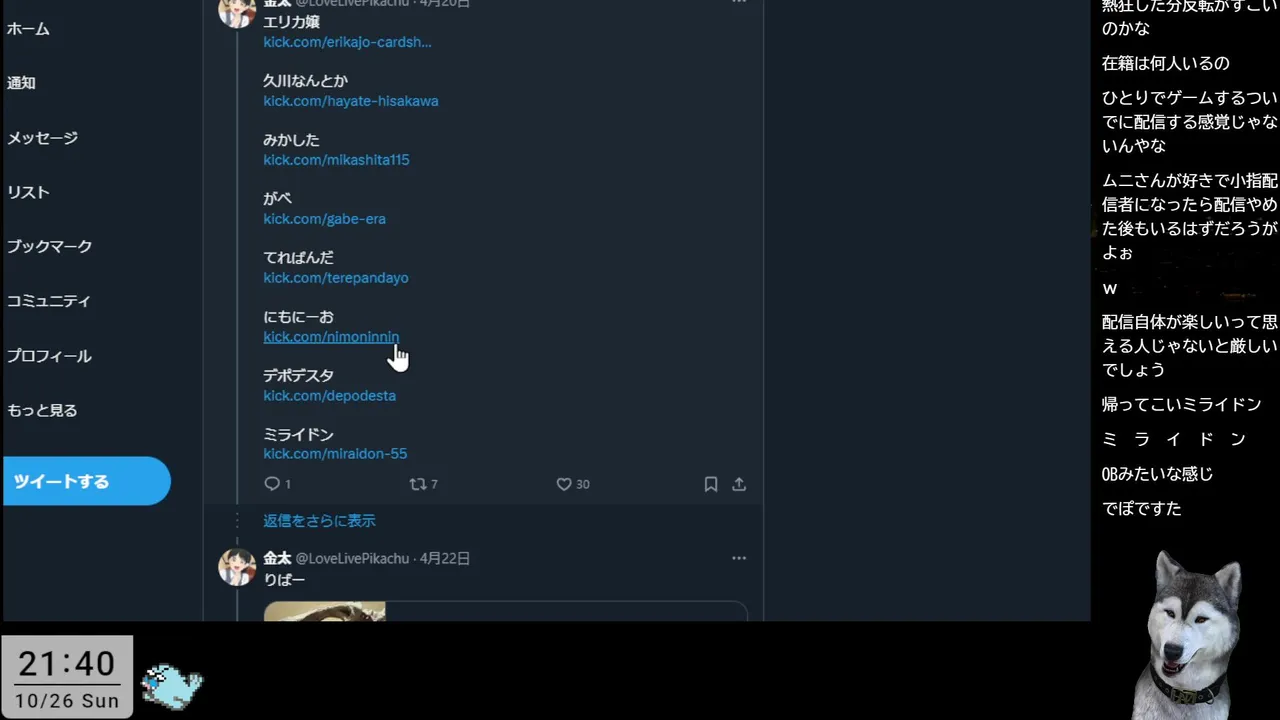Bookmark the tweet with the bookmark icon
Screen dimensions: 1280x720
pyautogui.click(x=711, y=484)
